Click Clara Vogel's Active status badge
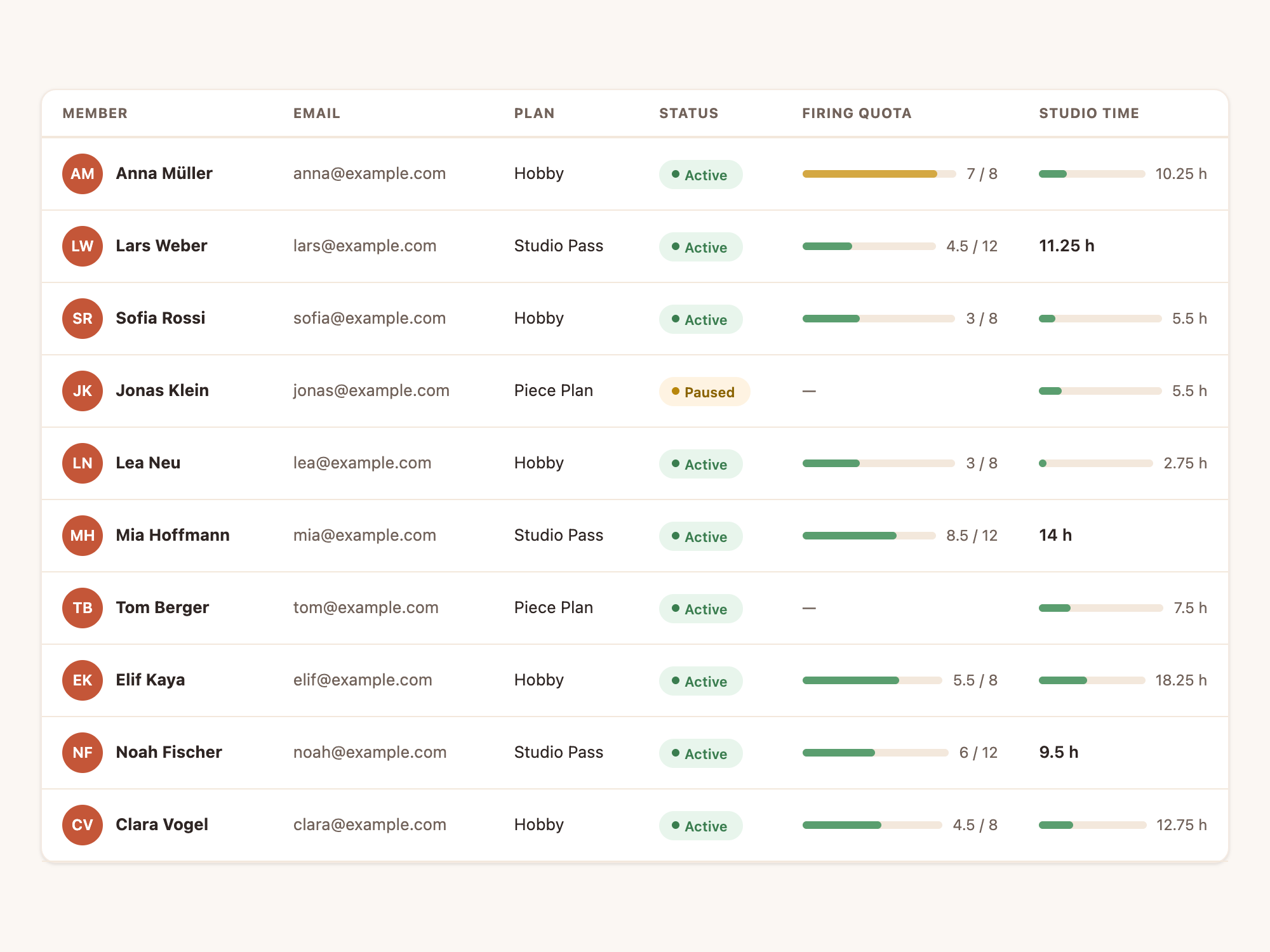The image size is (1270, 952). pyautogui.click(x=701, y=826)
